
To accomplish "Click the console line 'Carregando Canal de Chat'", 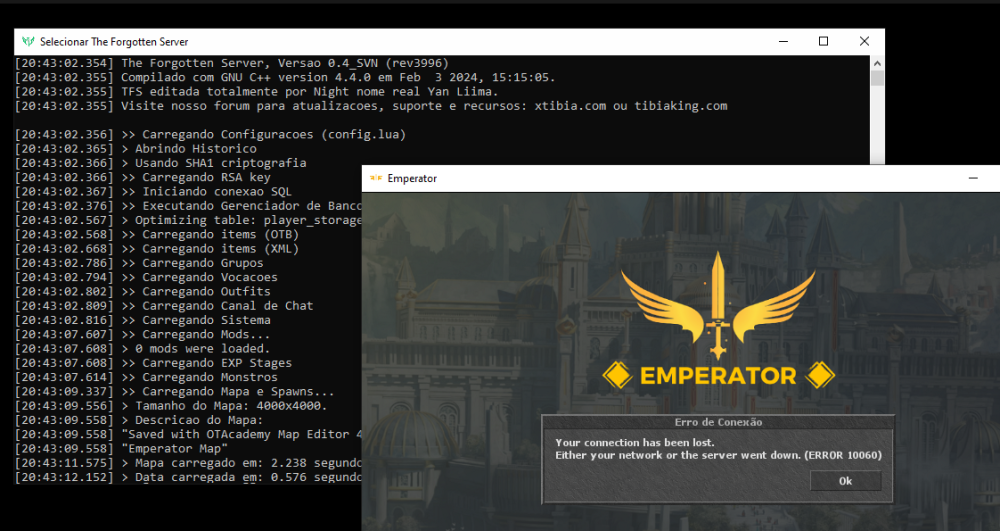I will pyautogui.click(x=164, y=305).
